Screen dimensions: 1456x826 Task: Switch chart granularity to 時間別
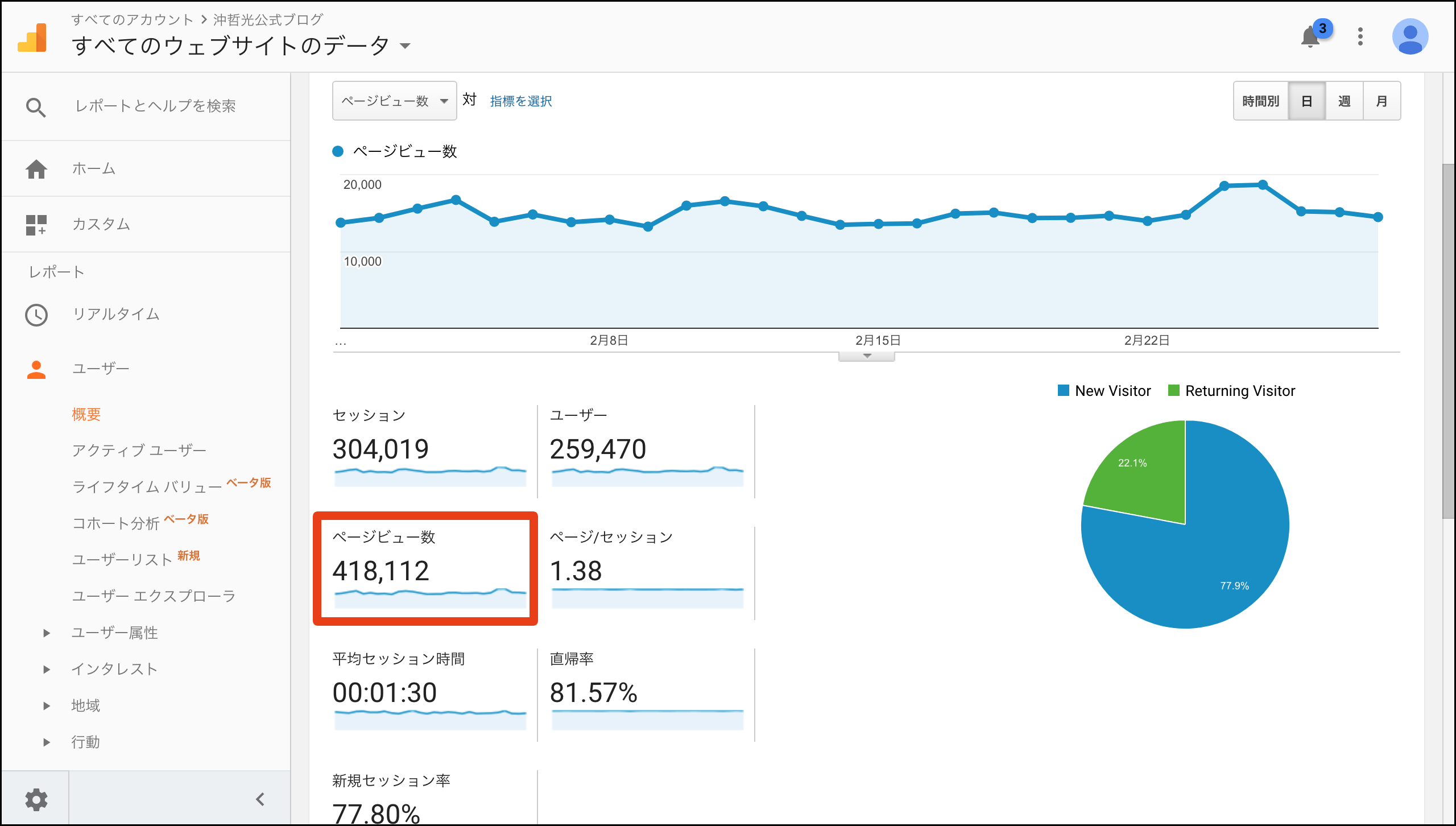[x=1260, y=101]
